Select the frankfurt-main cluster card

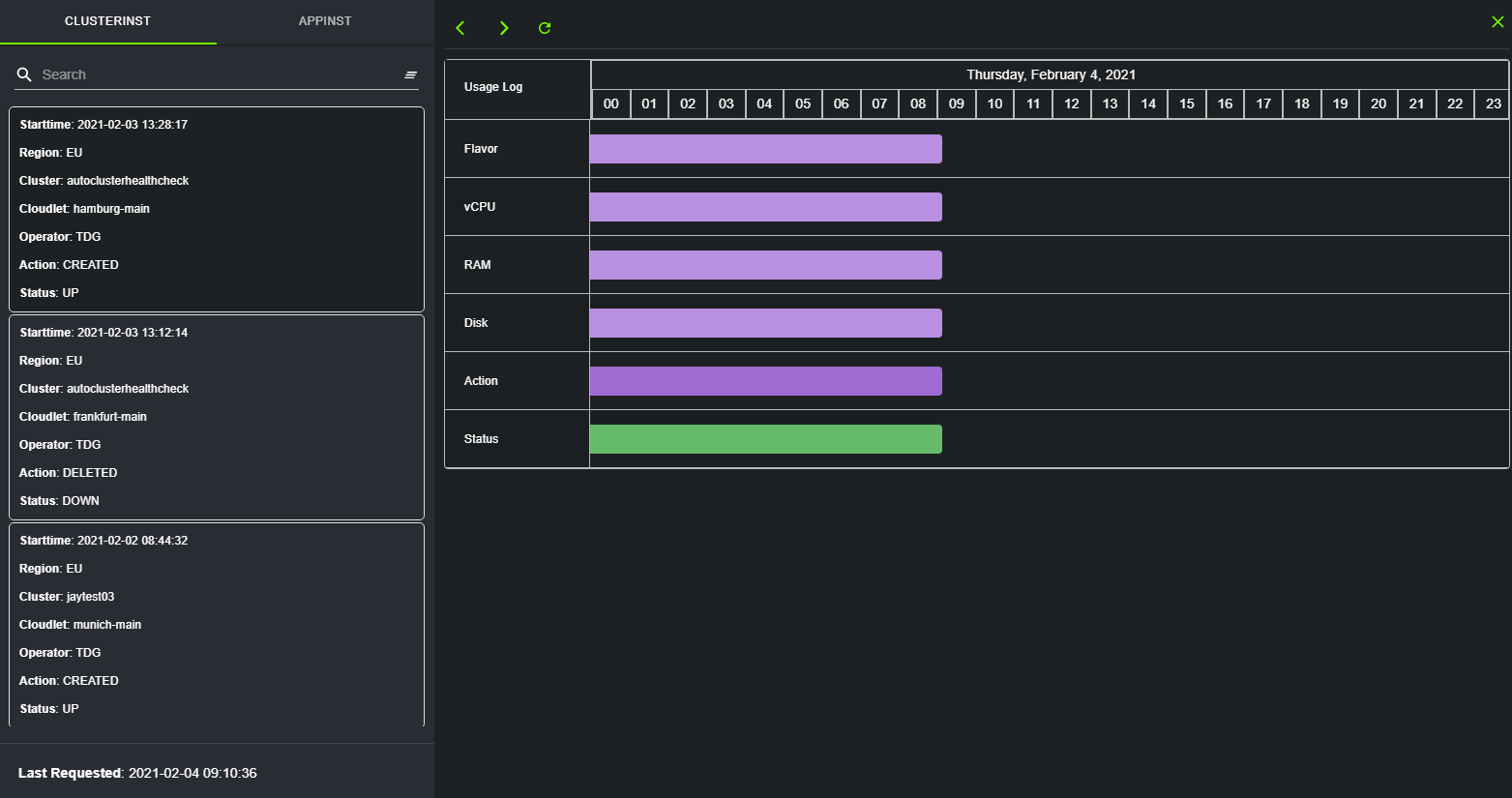(x=217, y=417)
